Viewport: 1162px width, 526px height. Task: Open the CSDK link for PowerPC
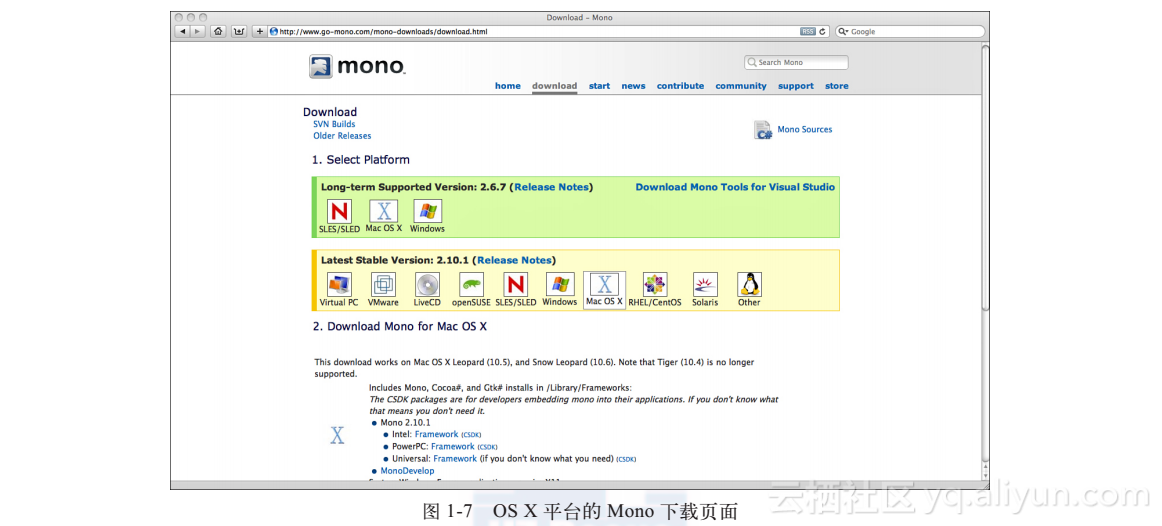[488, 447]
